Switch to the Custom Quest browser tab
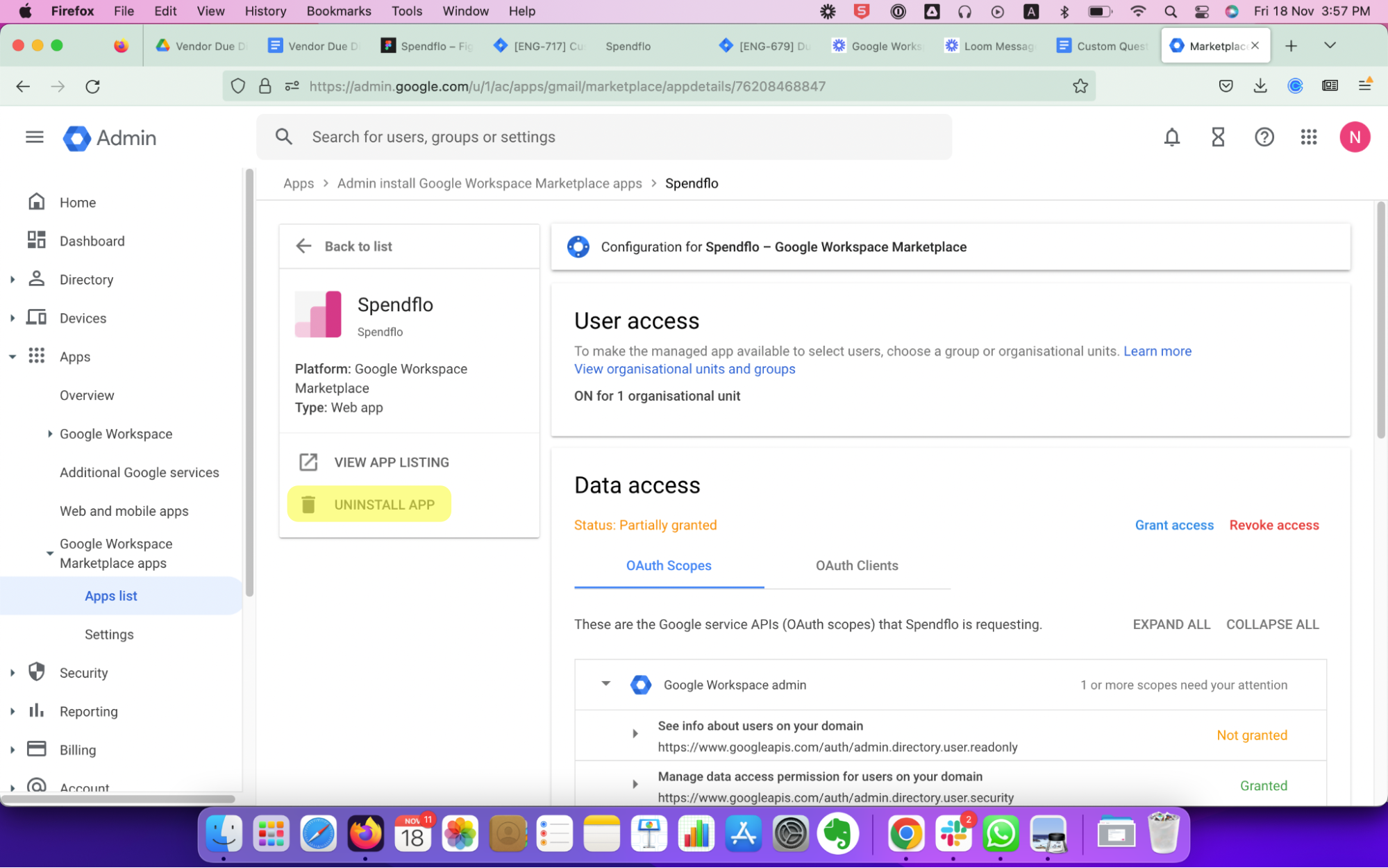The height and width of the screenshot is (868, 1388). click(1103, 46)
